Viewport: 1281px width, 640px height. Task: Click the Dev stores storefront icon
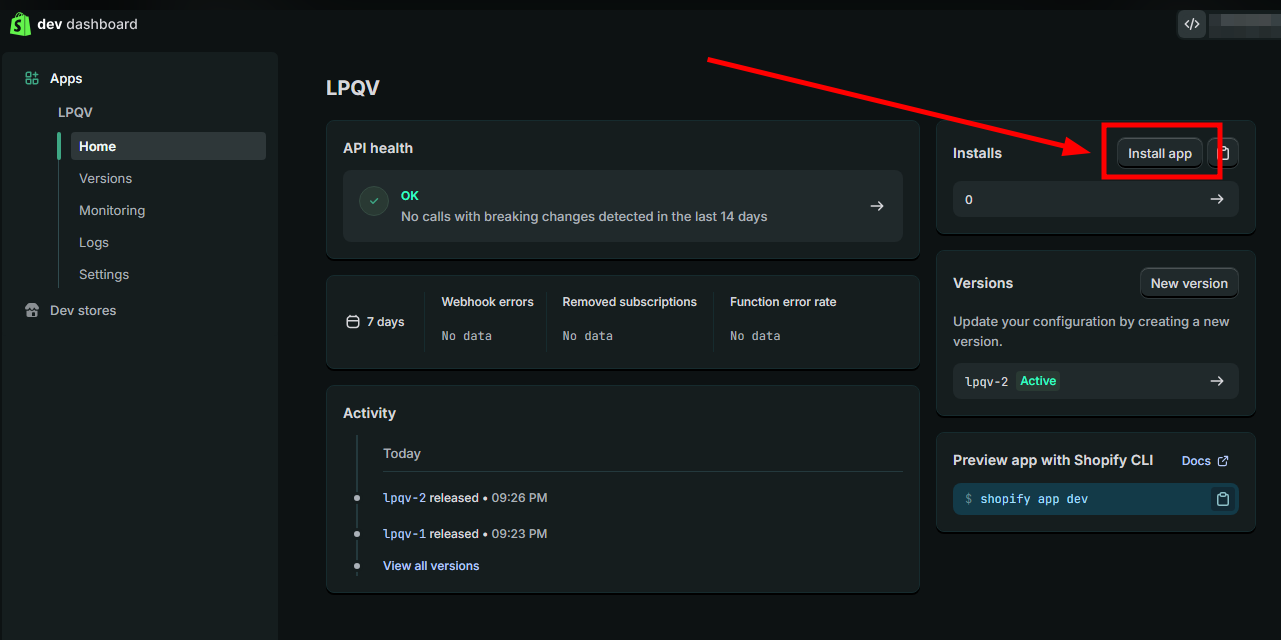click(x=32, y=310)
